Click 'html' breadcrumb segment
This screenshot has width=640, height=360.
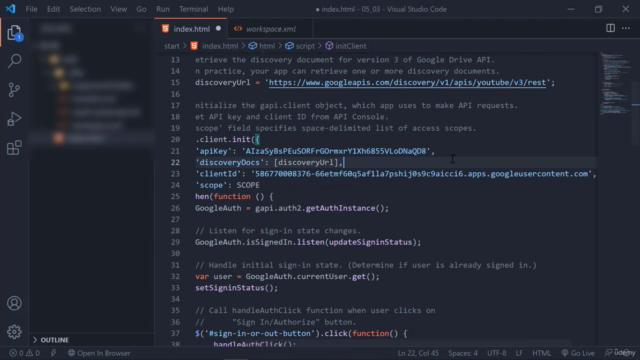tap(267, 46)
